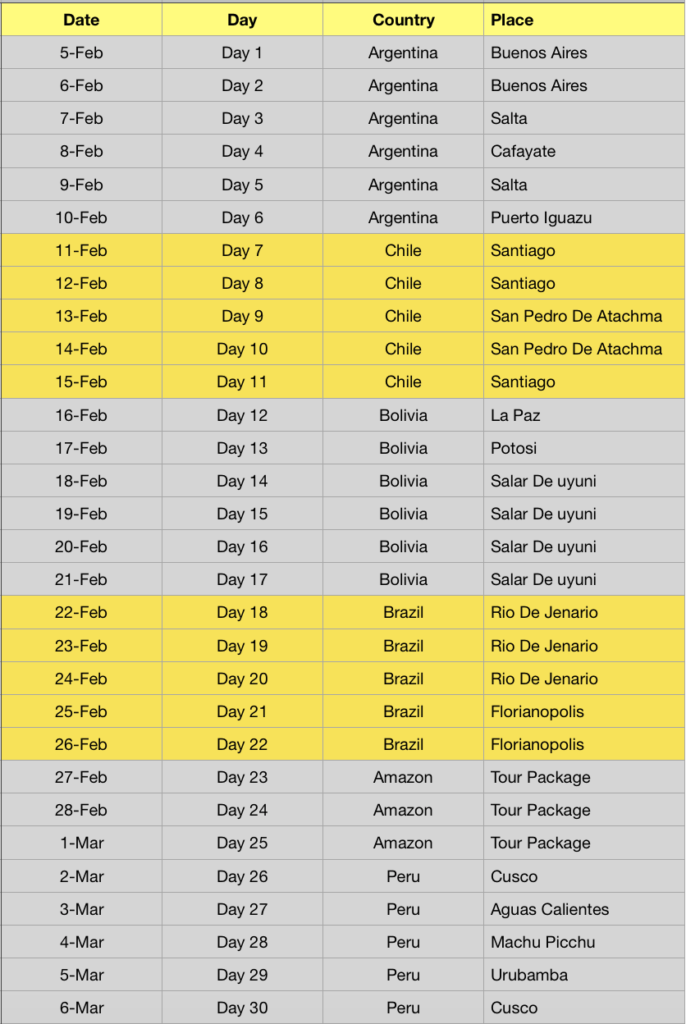
Task: Click the Puerto Iguazu cell
Action: pyautogui.click(x=584, y=217)
